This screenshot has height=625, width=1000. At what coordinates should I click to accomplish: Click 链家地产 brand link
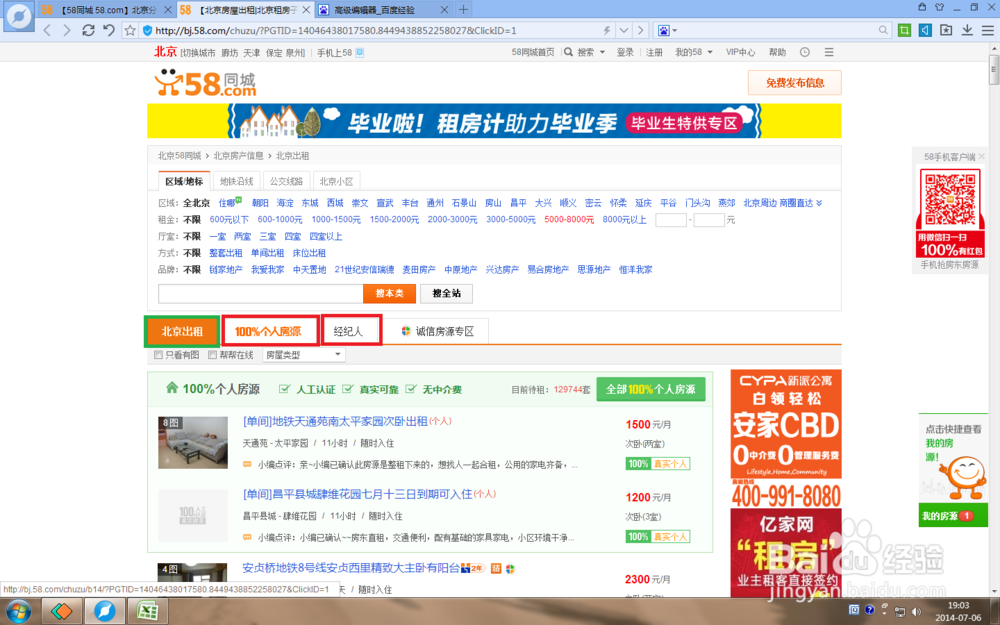(226, 269)
